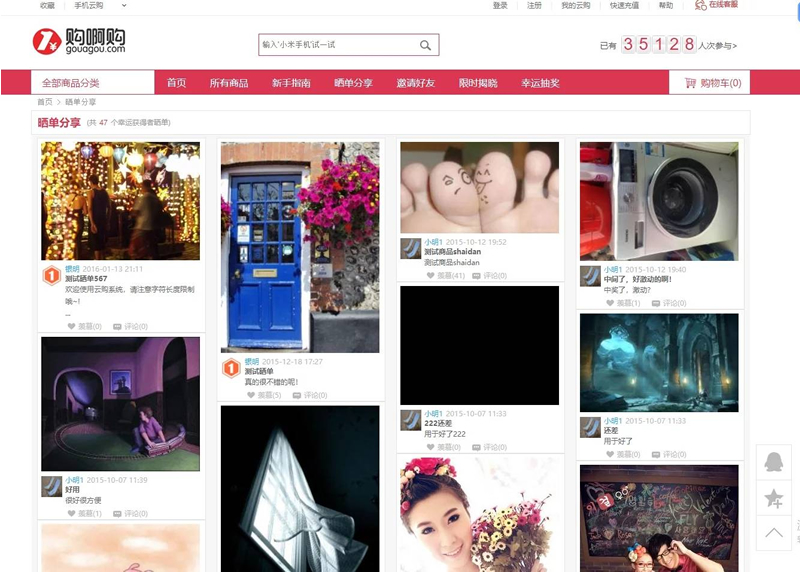This screenshot has height=572, width=800.
Task: Expand 我的云购 menu in top bar
Action: 575,5
